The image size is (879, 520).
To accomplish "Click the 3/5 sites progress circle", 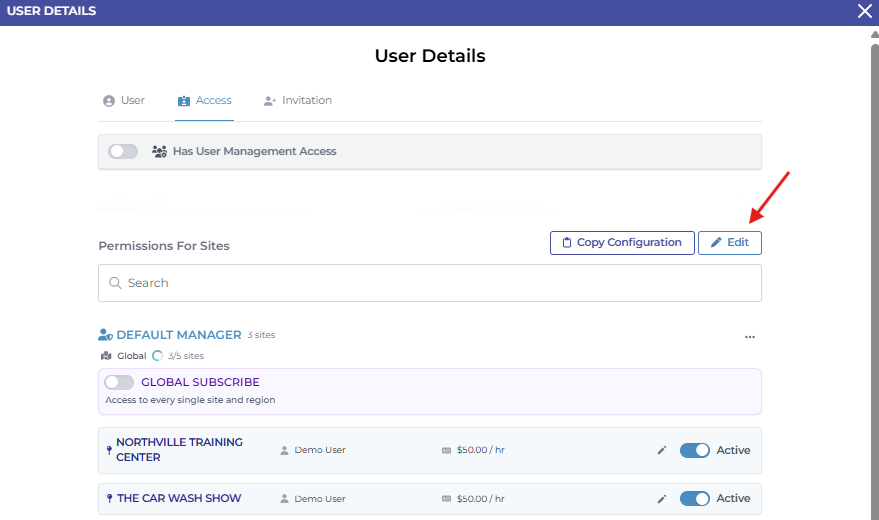I will [157, 355].
